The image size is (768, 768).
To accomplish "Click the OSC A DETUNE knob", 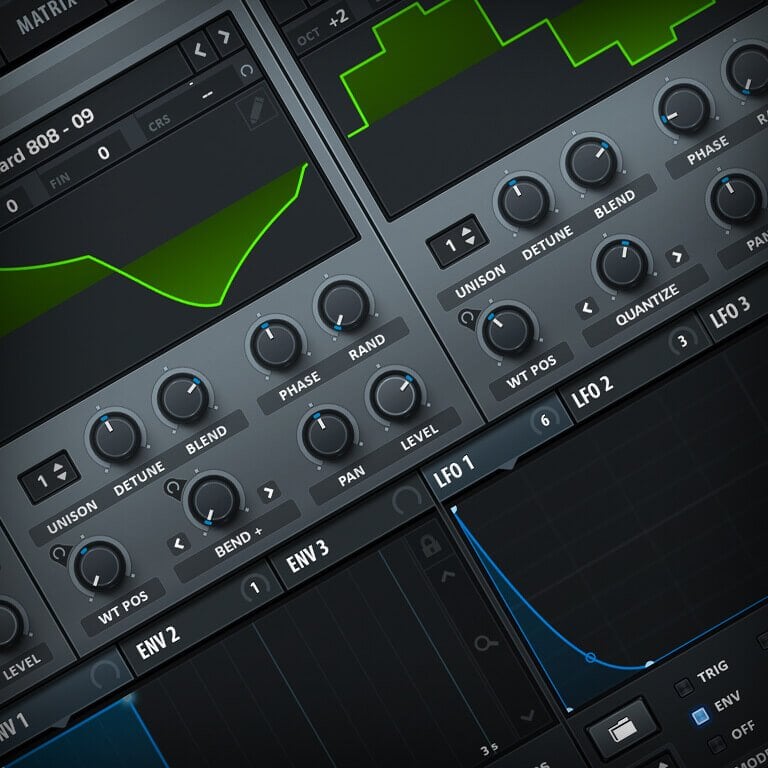I will [115, 437].
